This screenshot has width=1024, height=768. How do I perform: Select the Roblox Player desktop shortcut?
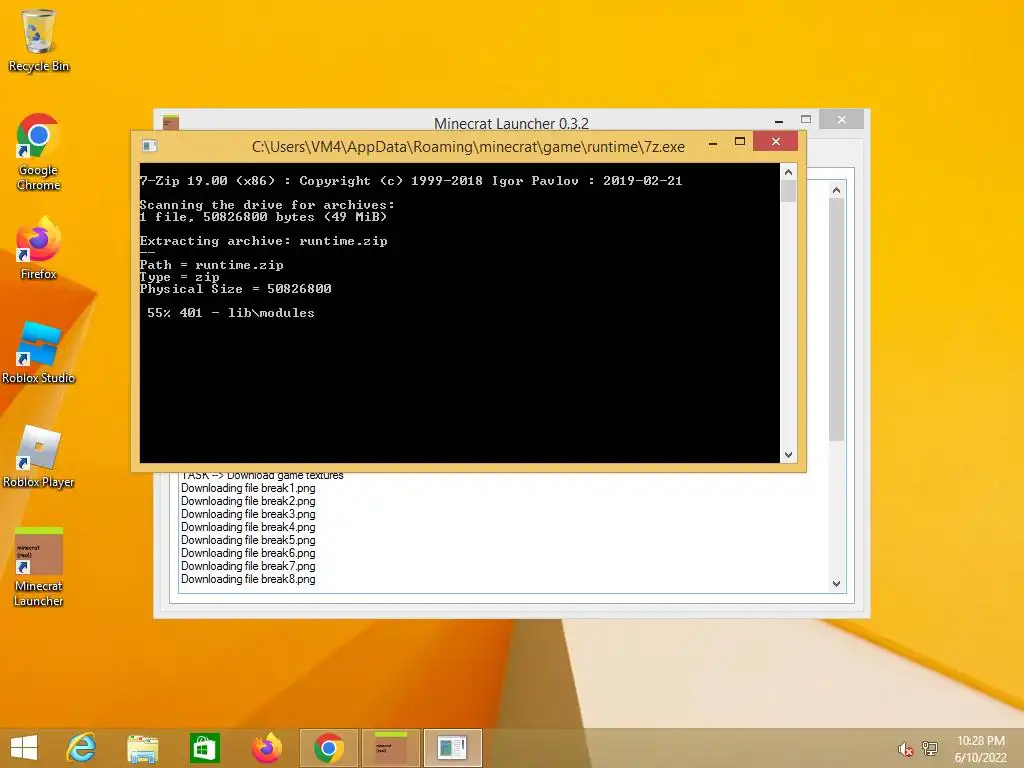click(38, 456)
